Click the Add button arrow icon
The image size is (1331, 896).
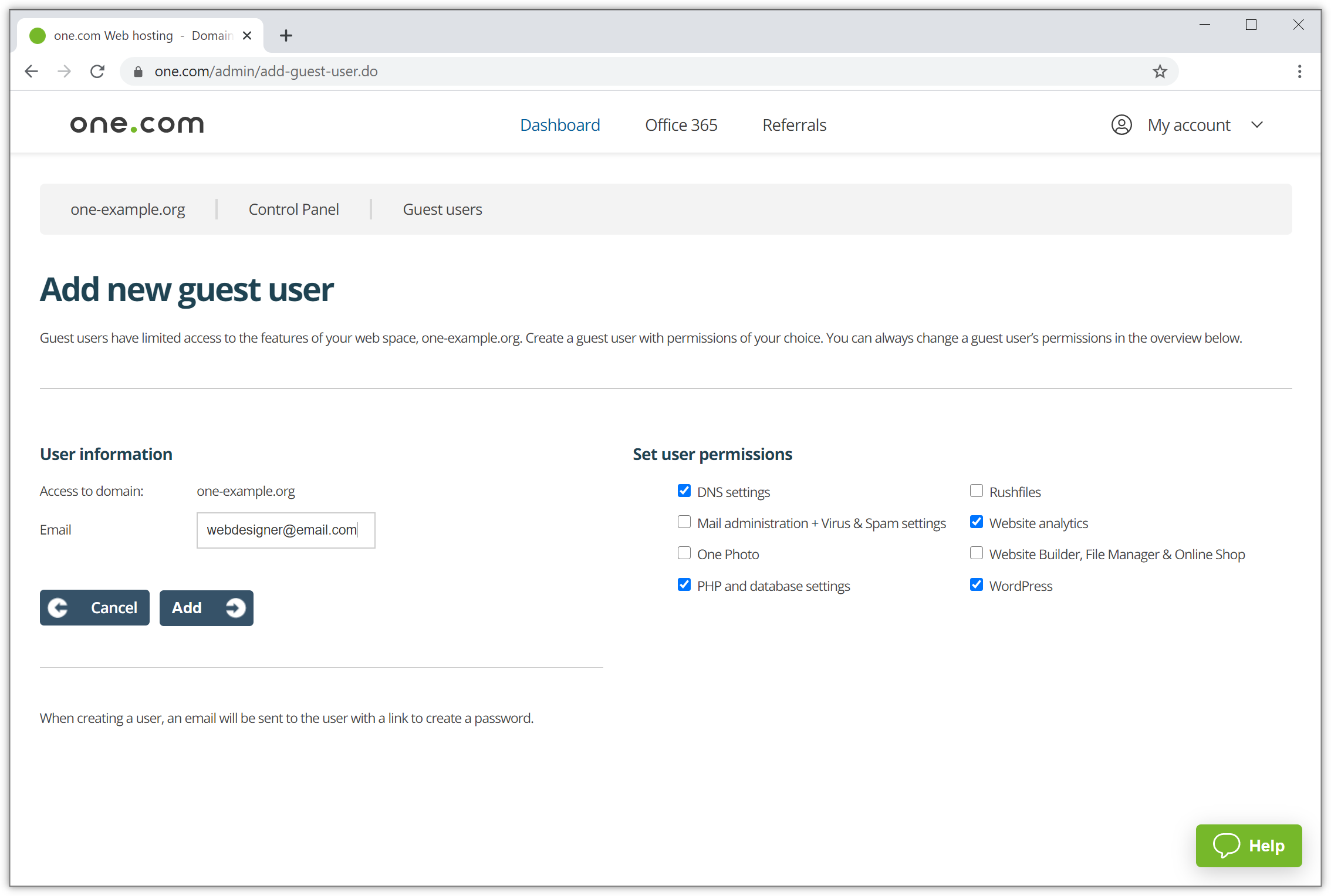(x=233, y=607)
